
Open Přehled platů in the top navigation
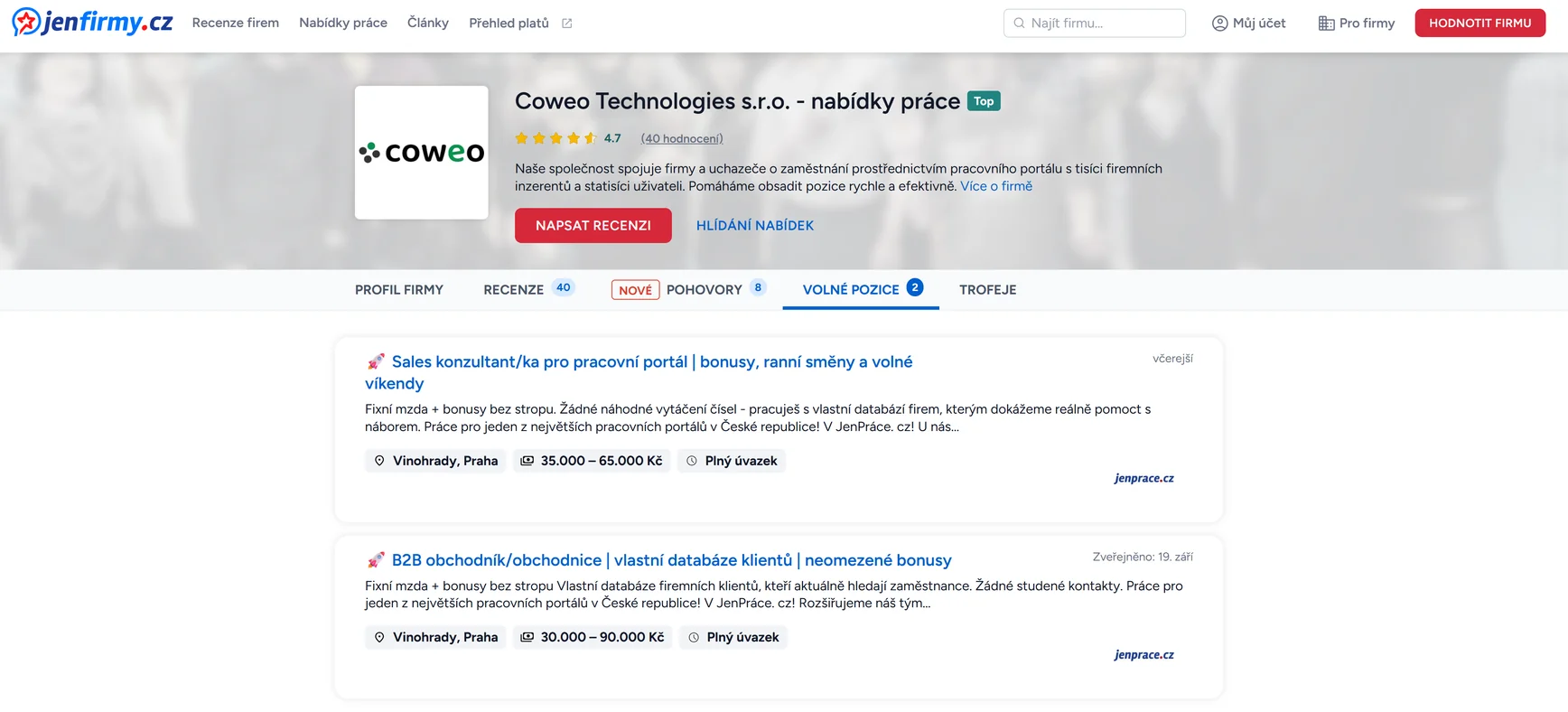[509, 23]
